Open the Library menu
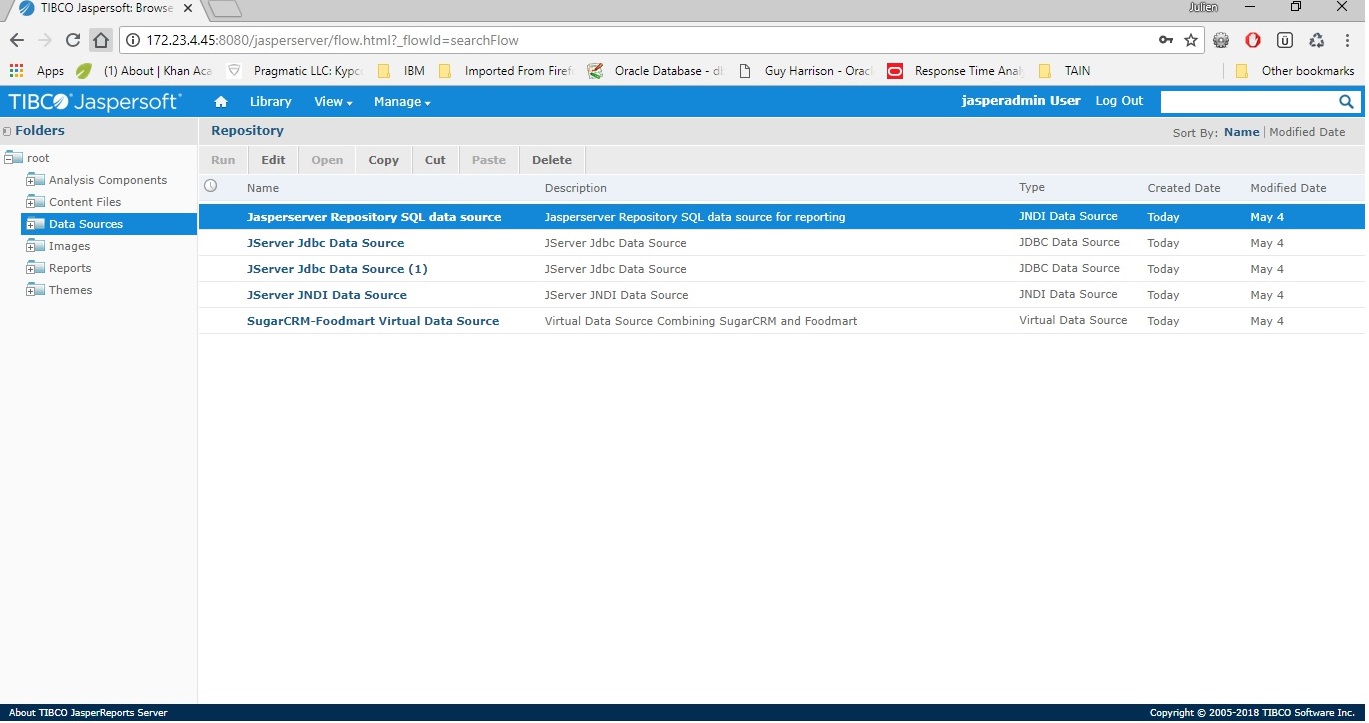The height and width of the screenshot is (723, 1369). 271,101
